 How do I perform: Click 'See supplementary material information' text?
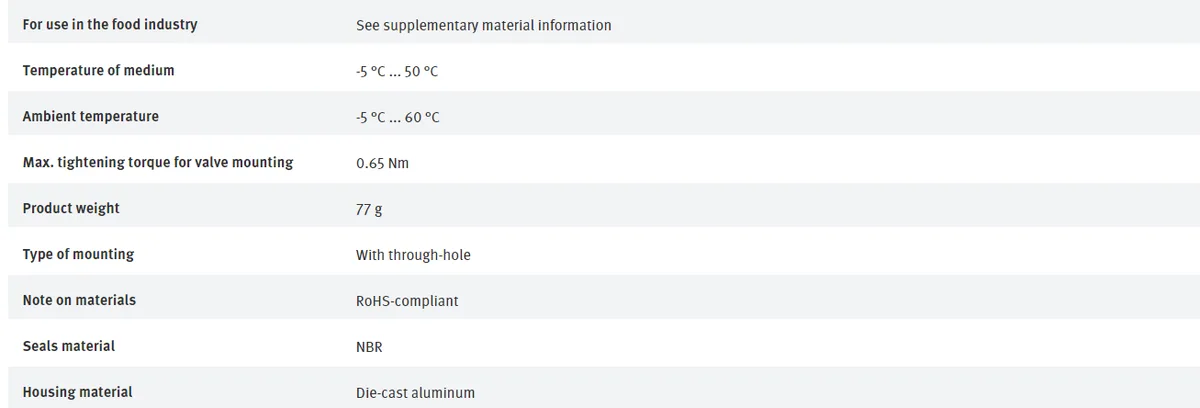(x=484, y=25)
